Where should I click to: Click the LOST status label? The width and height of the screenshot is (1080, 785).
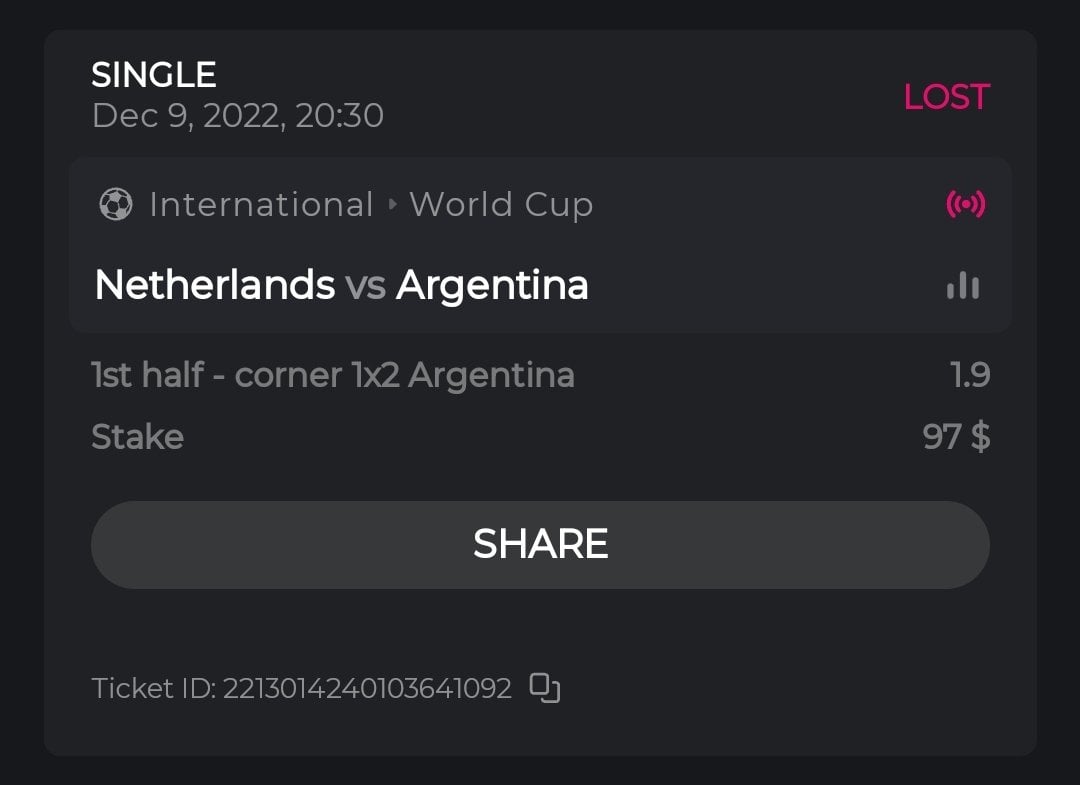[x=946, y=97]
